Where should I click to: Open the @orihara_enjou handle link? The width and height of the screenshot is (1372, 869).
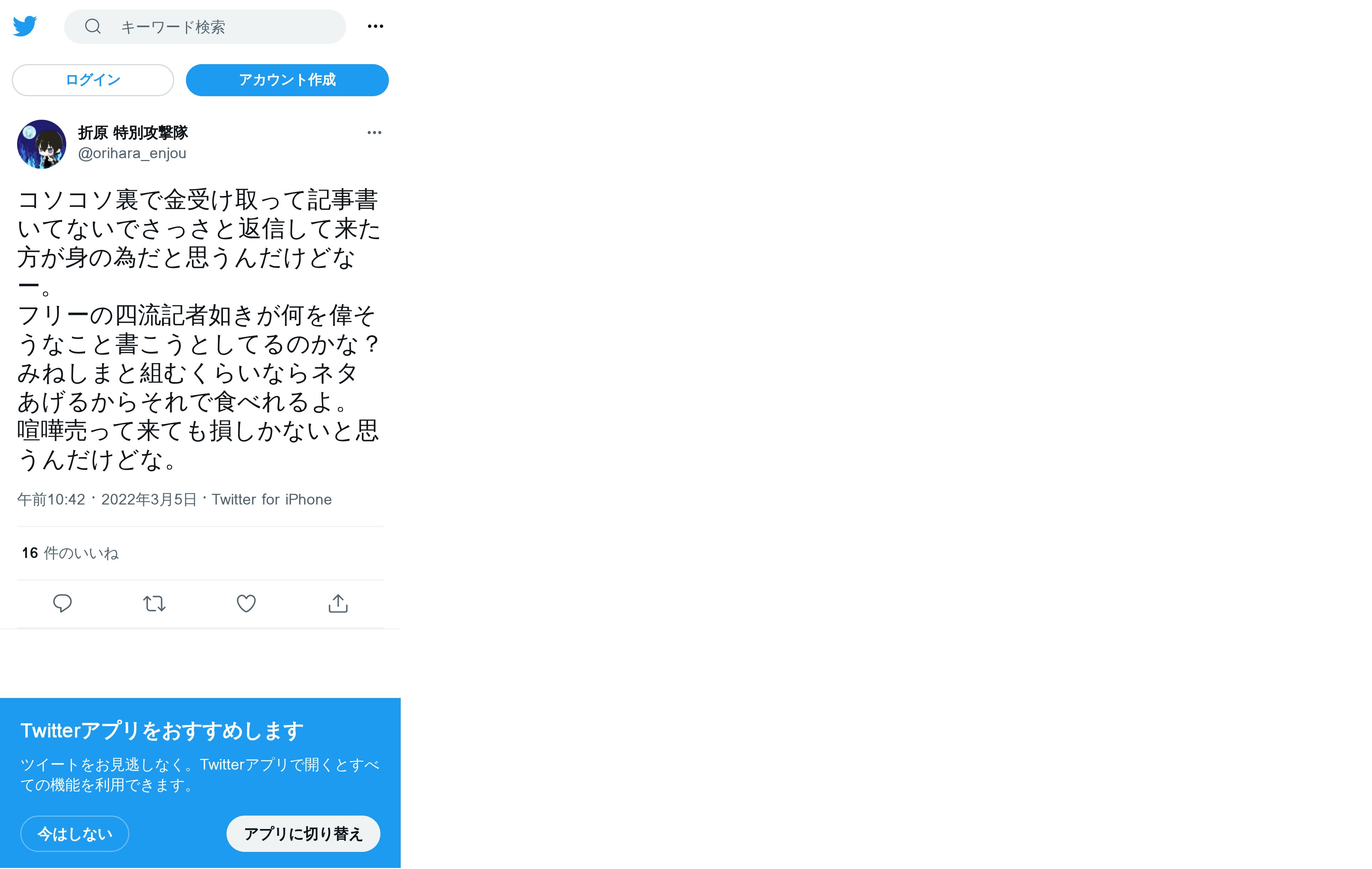(132, 154)
